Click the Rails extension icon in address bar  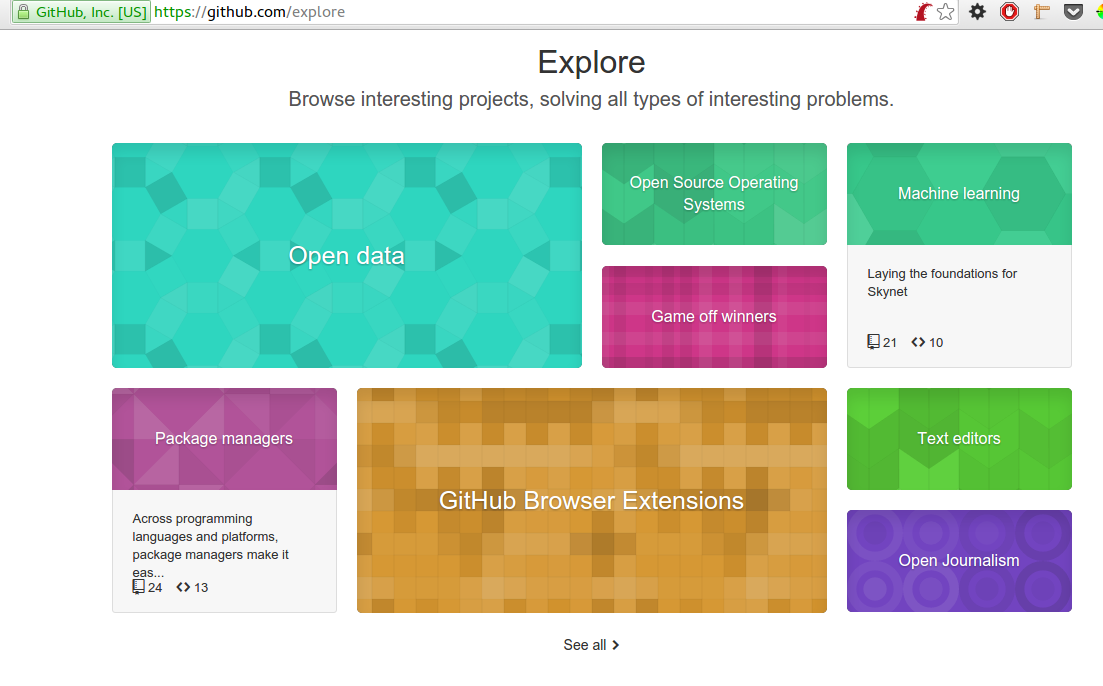pos(922,12)
